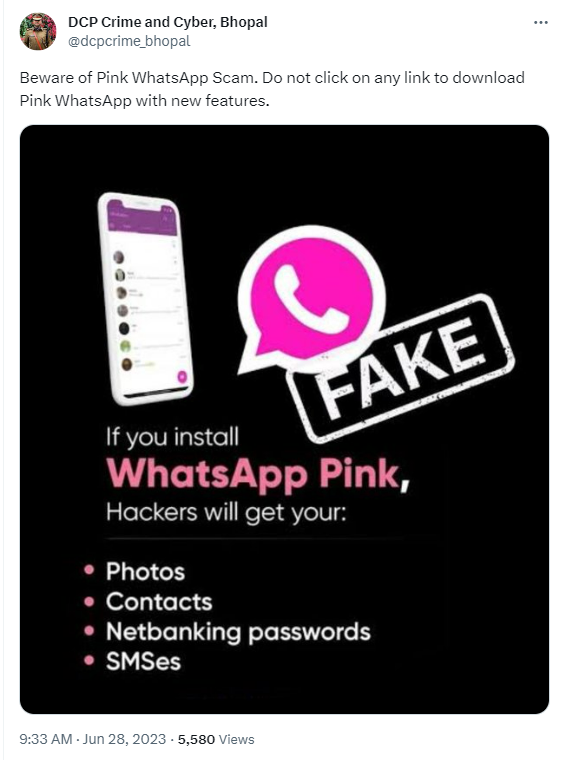The image size is (561, 760).
Task: Click the 'Beware of Pink WhatsApp Scam' tweet text
Action: [x=272, y=89]
